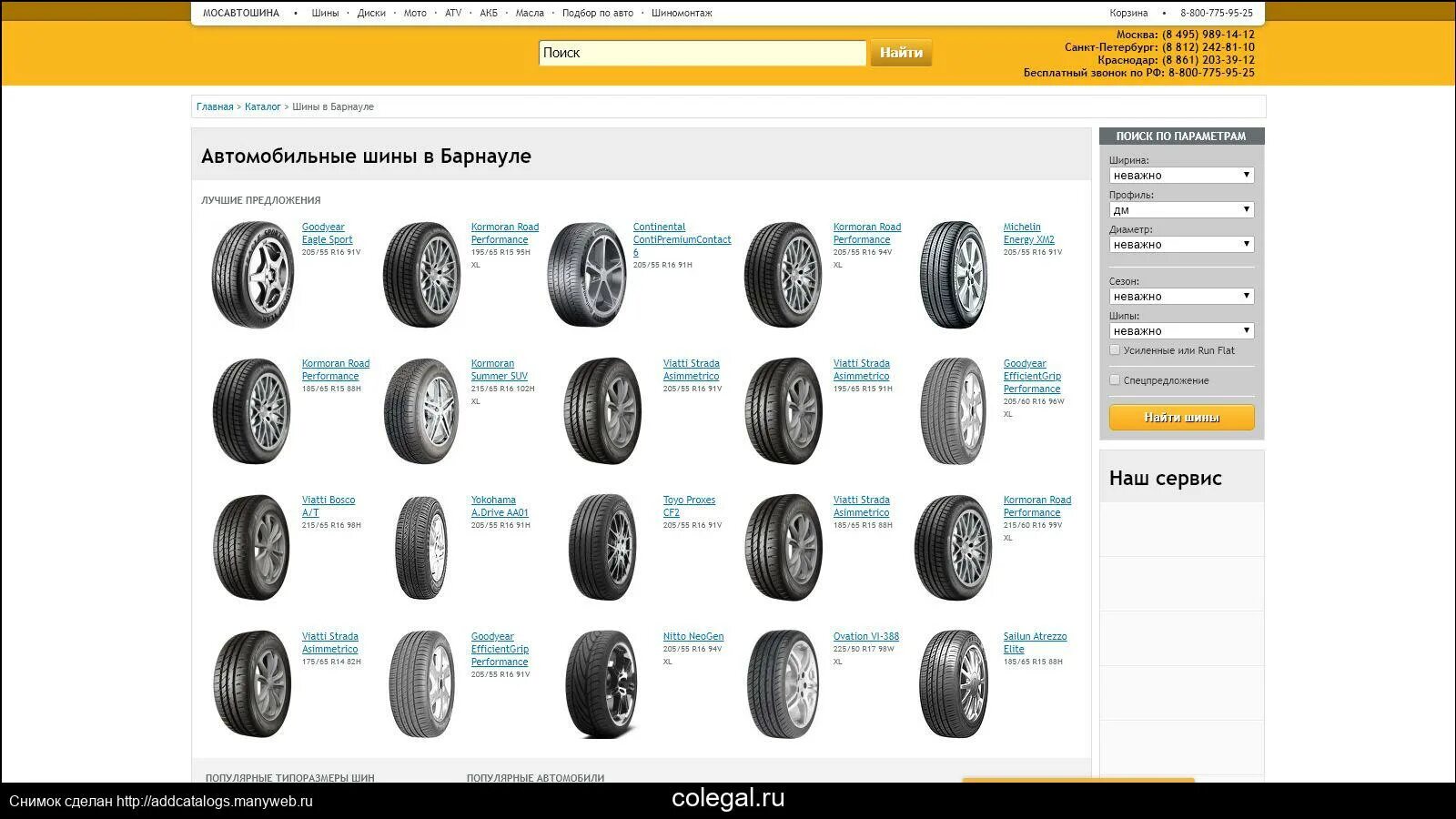Enable the Спецпредложение checkbox
The height and width of the screenshot is (819, 1456).
[1115, 379]
